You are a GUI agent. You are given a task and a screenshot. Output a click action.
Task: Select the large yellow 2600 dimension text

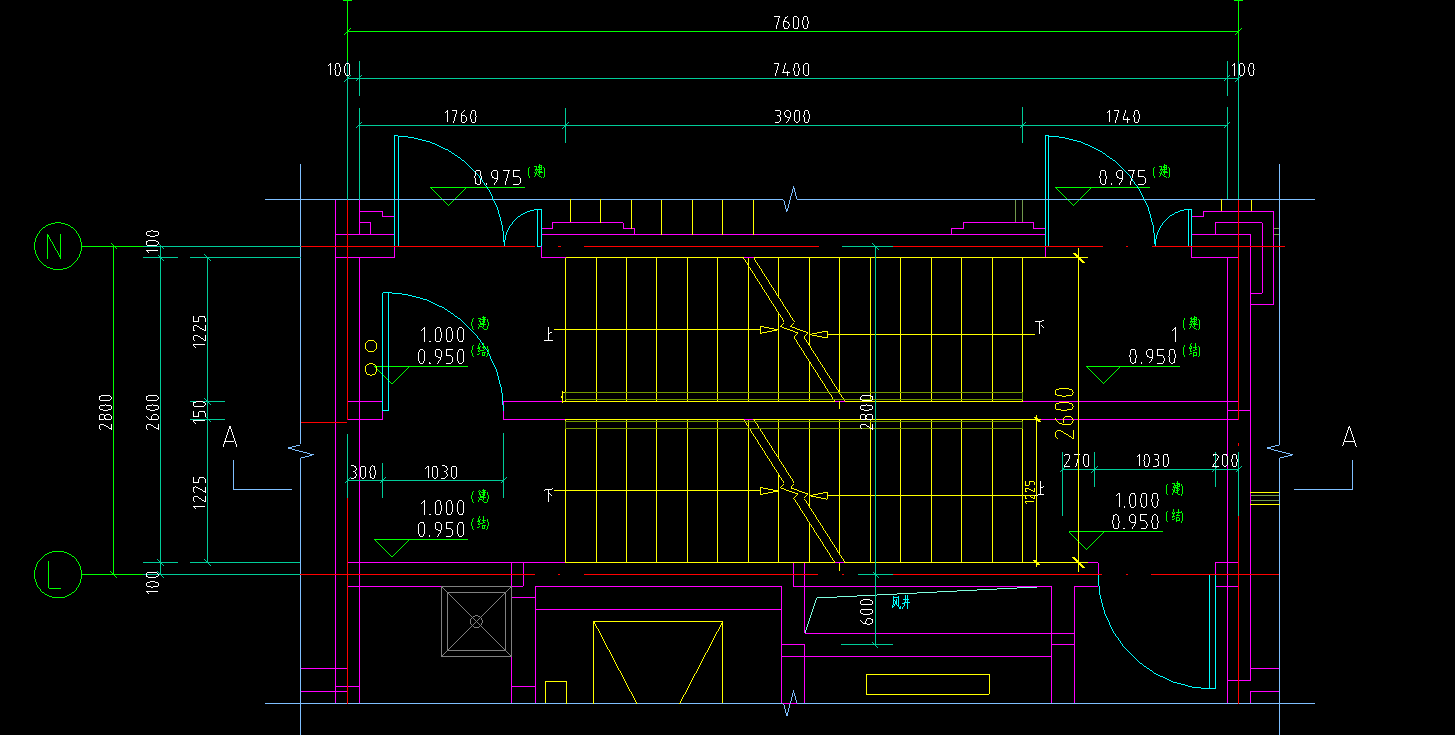1064,414
